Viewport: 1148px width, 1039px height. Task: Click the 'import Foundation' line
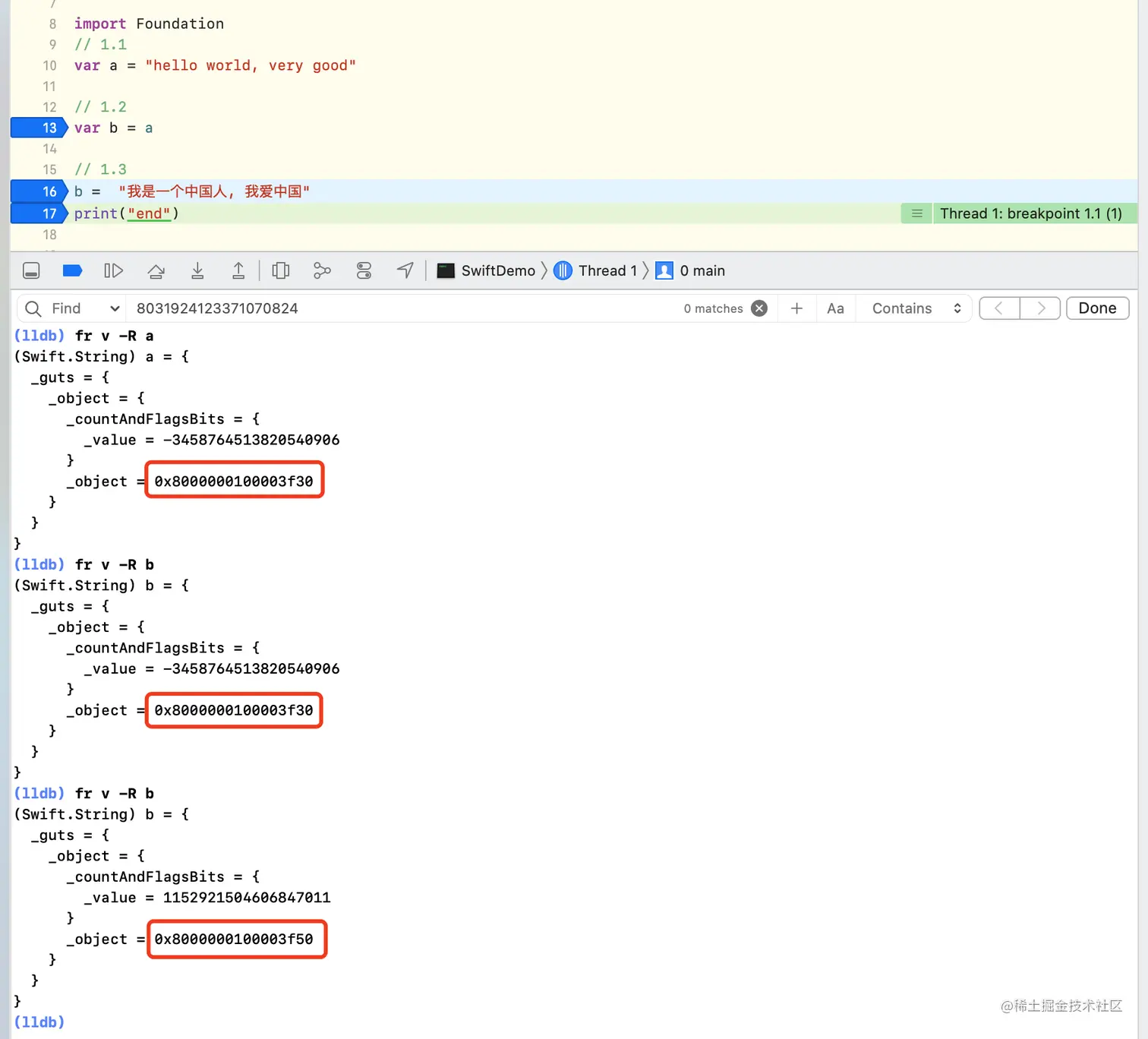coord(149,24)
